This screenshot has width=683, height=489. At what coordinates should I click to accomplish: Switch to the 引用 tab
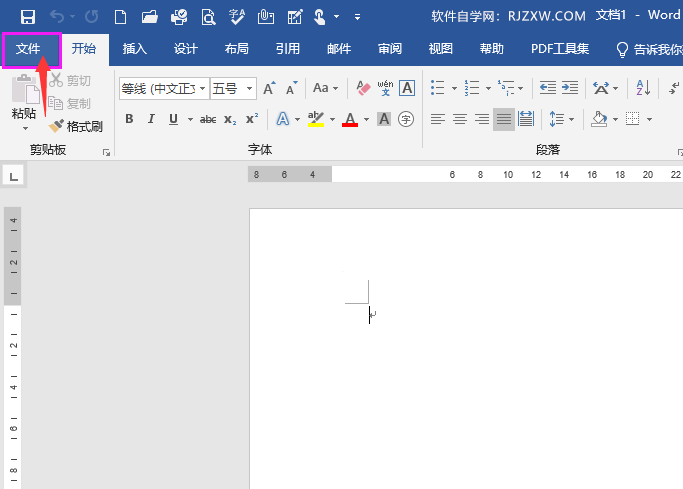[287, 49]
